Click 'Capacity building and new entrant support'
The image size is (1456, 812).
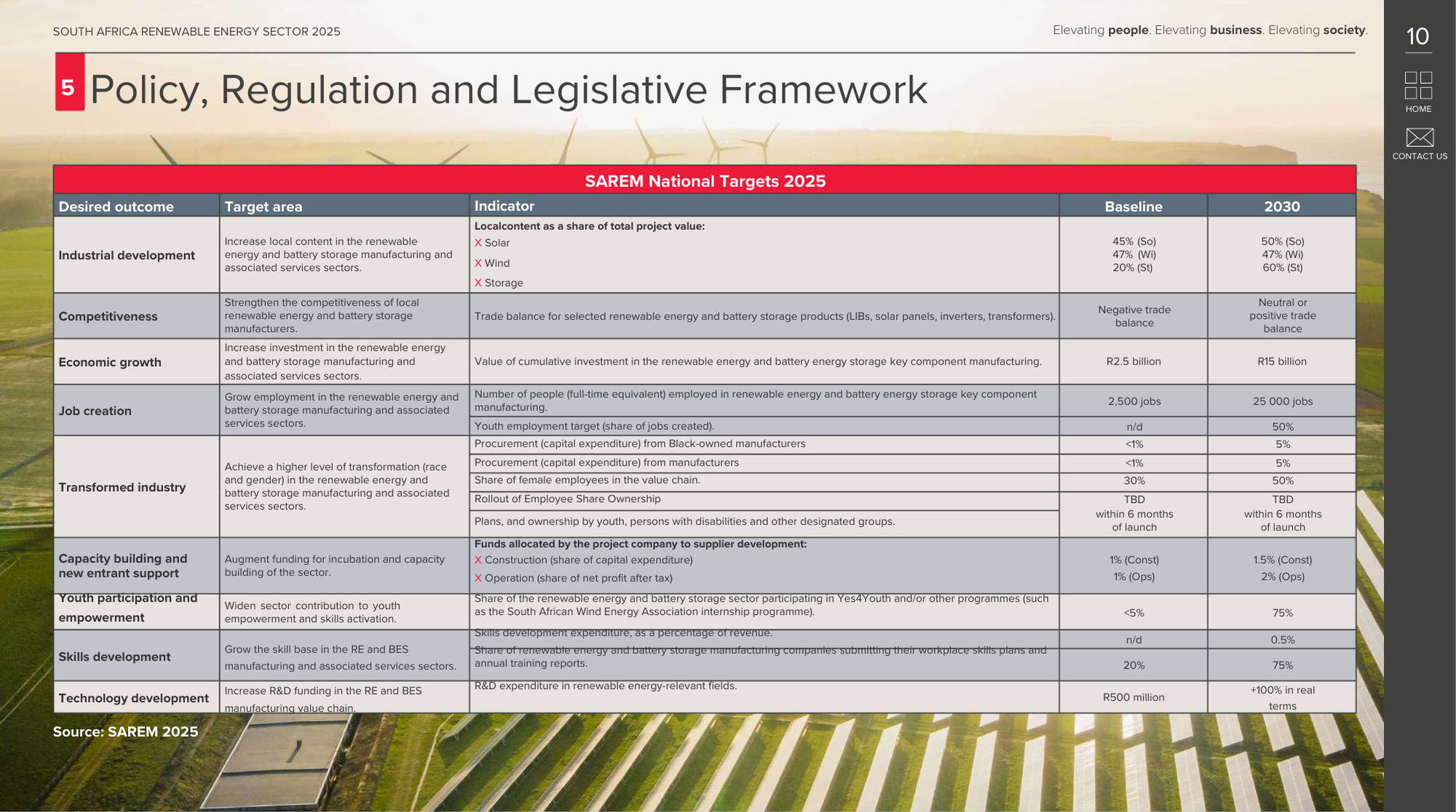[x=123, y=566]
